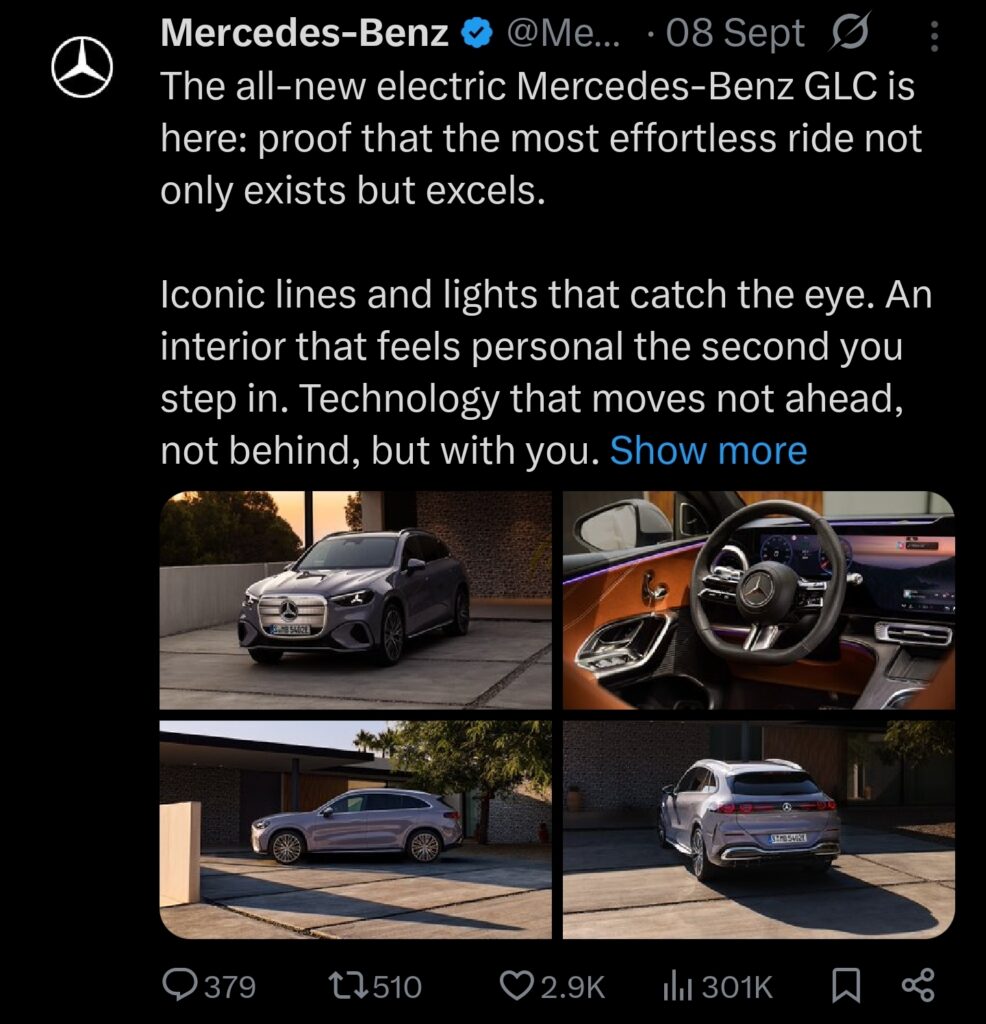
Task: Click the 2.9K likes count
Action: point(573,986)
